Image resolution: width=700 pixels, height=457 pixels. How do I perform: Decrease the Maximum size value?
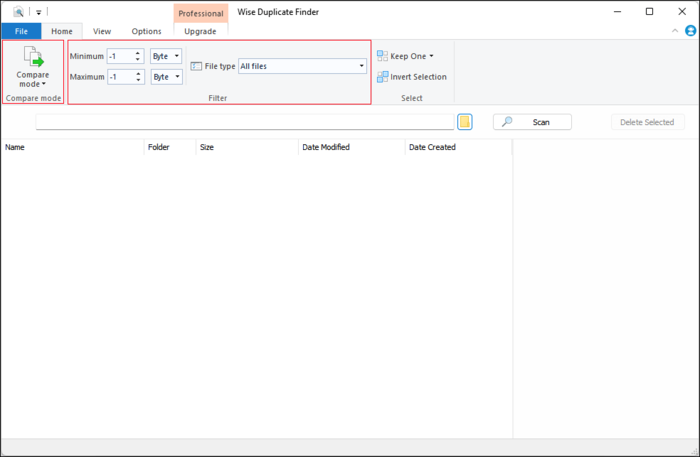(x=138, y=80)
